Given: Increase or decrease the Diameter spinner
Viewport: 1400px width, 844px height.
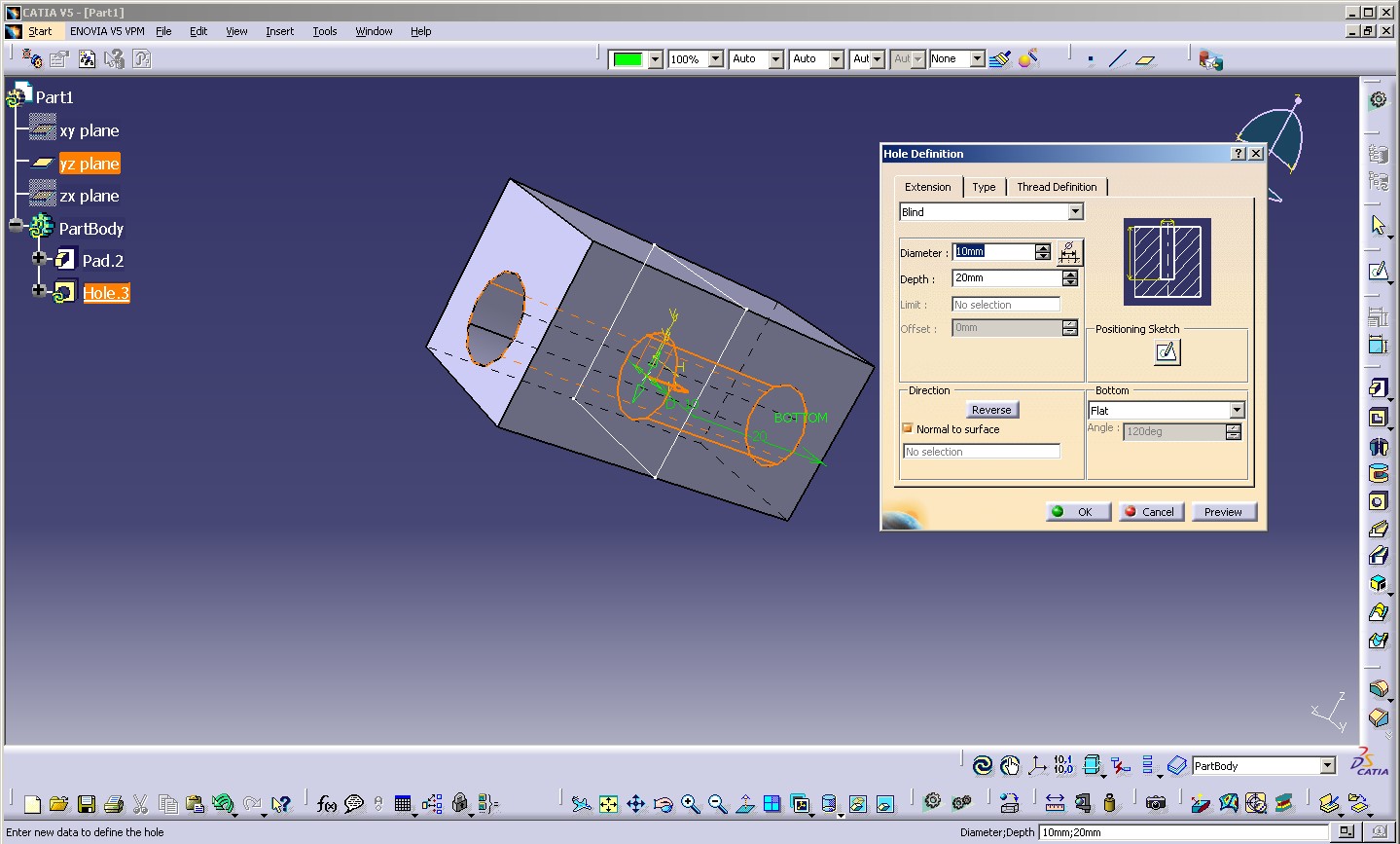Looking at the screenshot, I should (x=1043, y=251).
